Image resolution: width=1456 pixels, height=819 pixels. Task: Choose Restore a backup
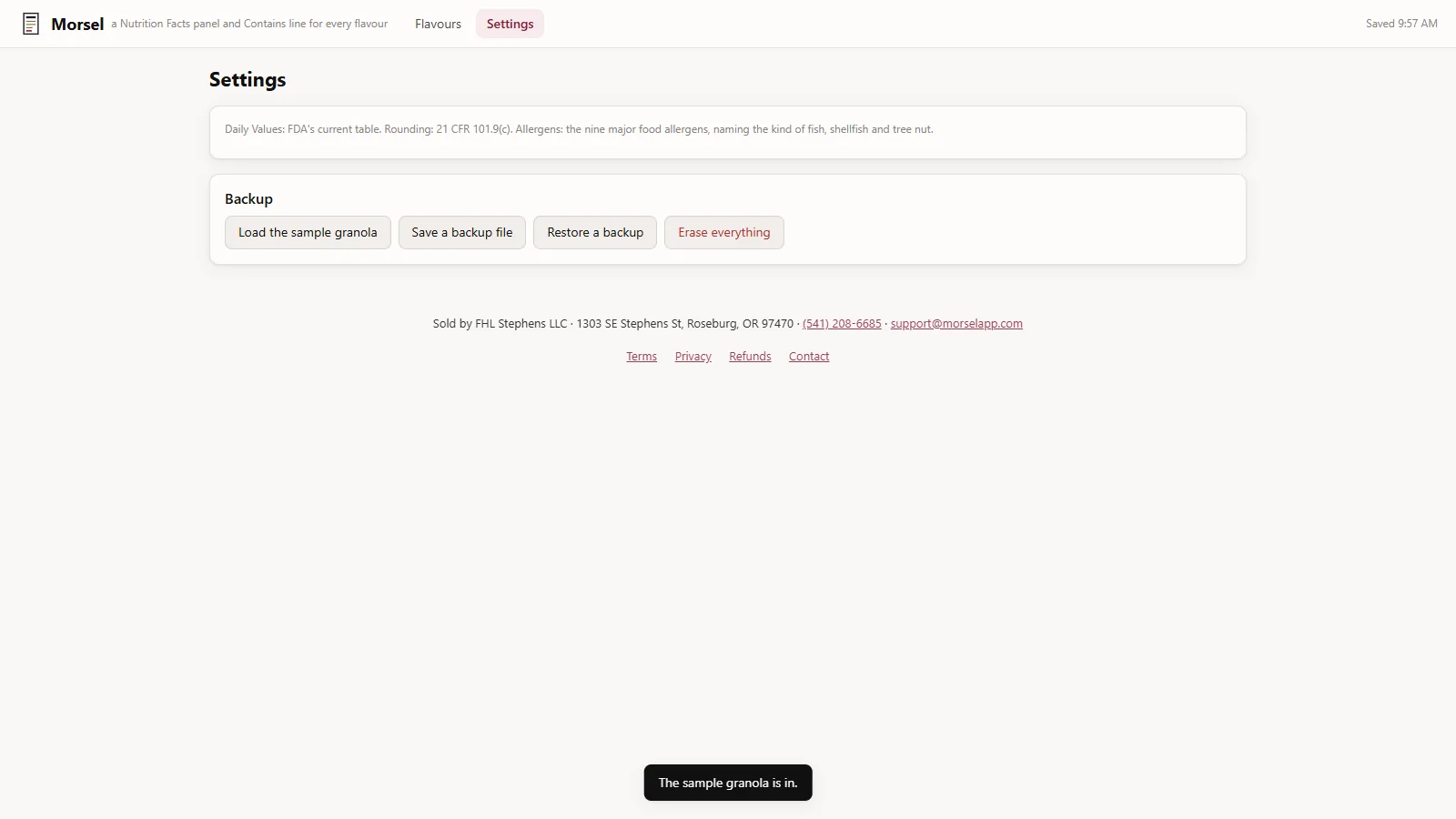pyautogui.click(x=595, y=232)
